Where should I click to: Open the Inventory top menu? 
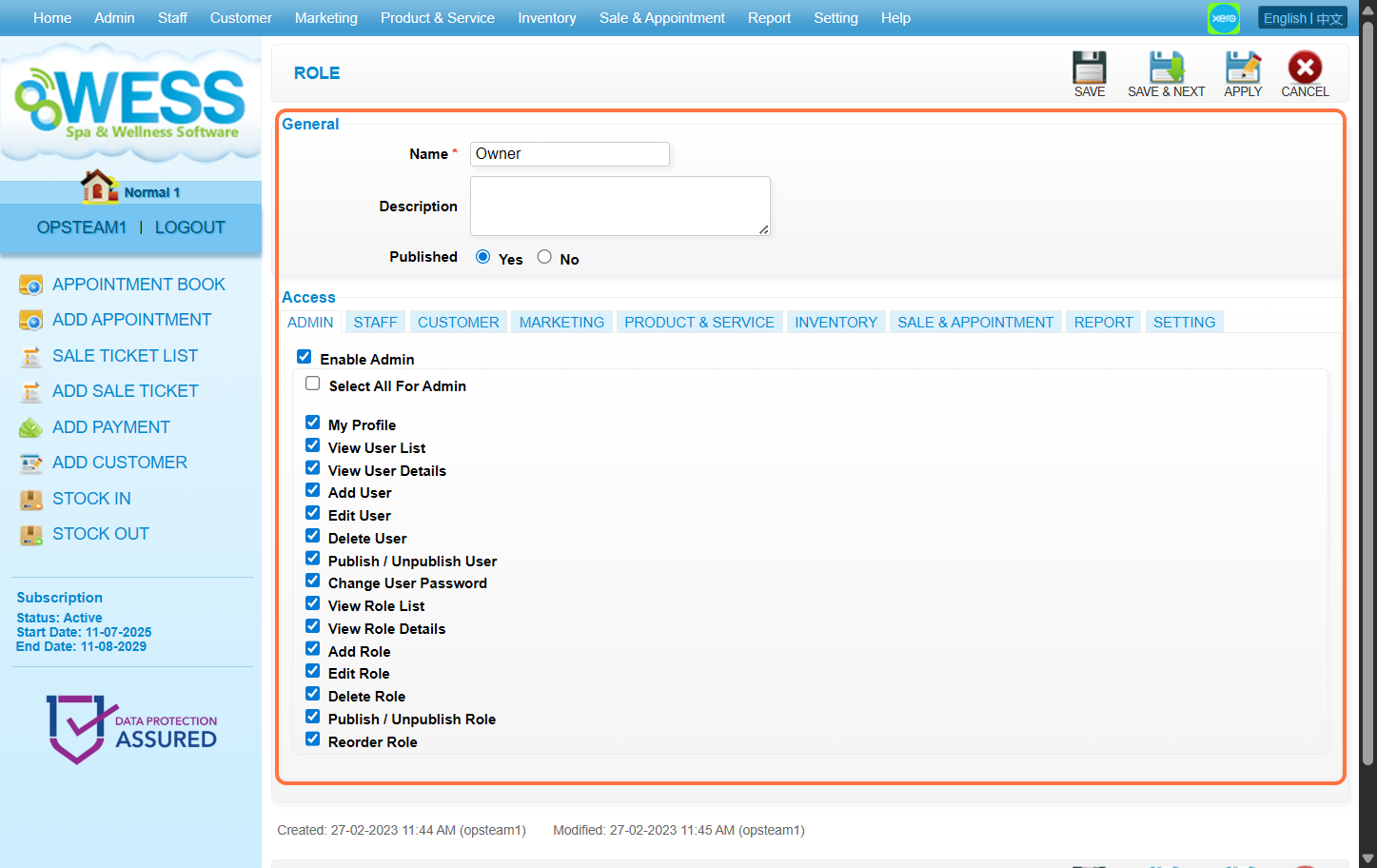pos(546,18)
